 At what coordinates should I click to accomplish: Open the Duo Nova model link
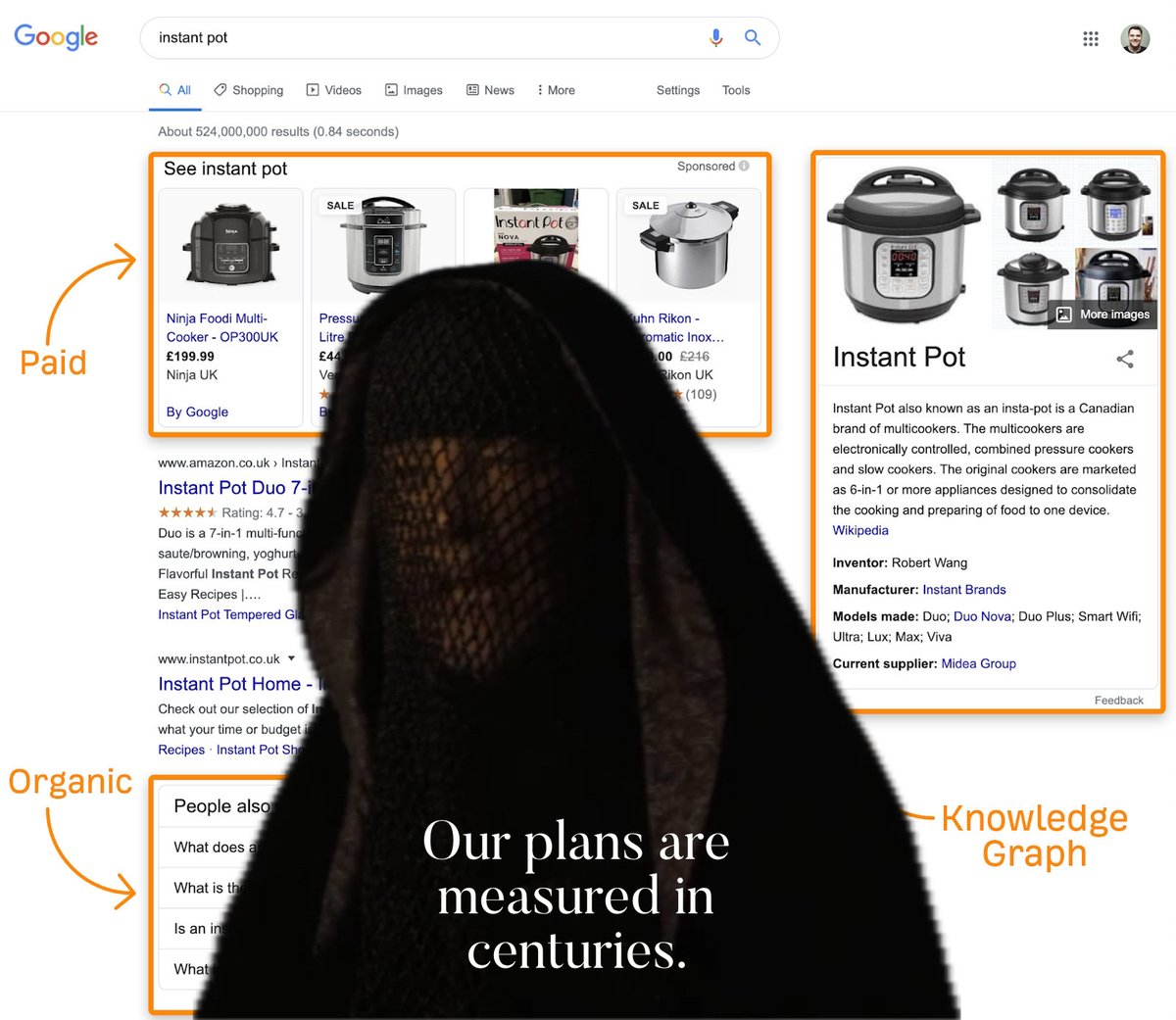pos(982,616)
